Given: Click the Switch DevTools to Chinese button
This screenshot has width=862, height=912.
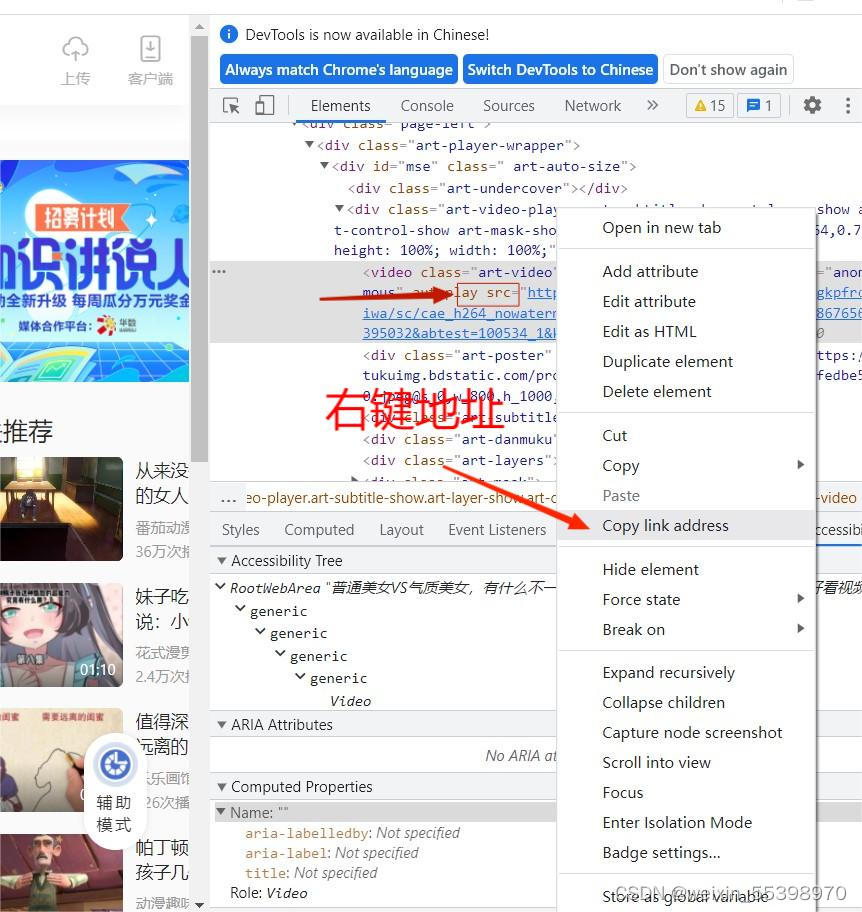Looking at the screenshot, I should coord(560,69).
